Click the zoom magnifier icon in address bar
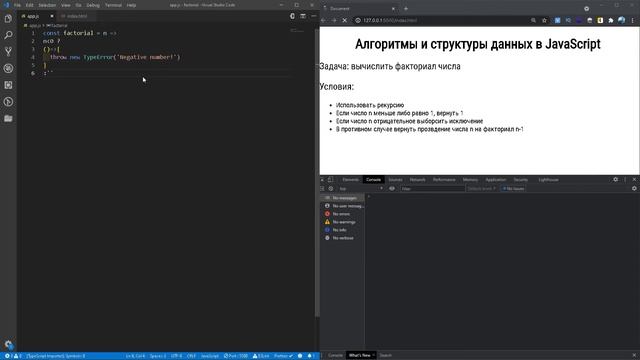640x360 pixels. [533, 20]
